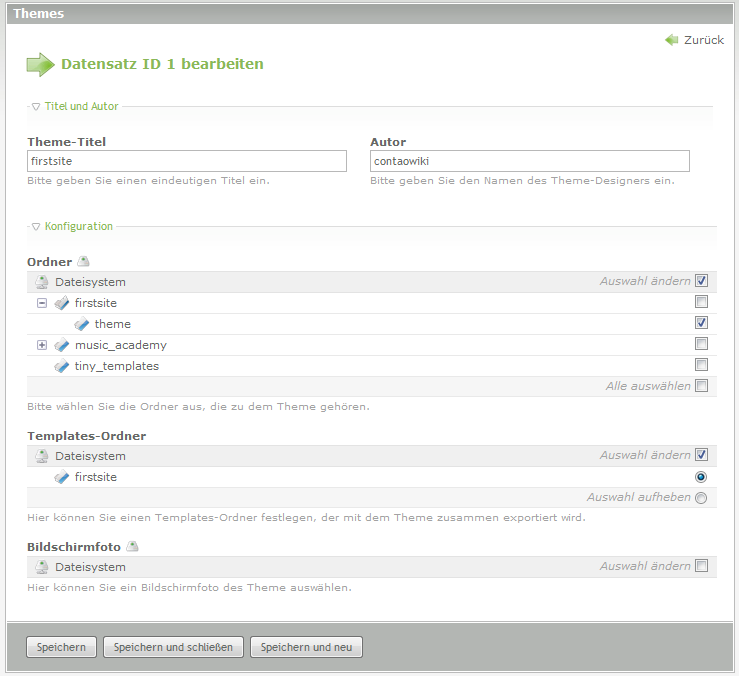Click the green Zurück arrow icon
The image size is (739, 676).
[x=671, y=40]
